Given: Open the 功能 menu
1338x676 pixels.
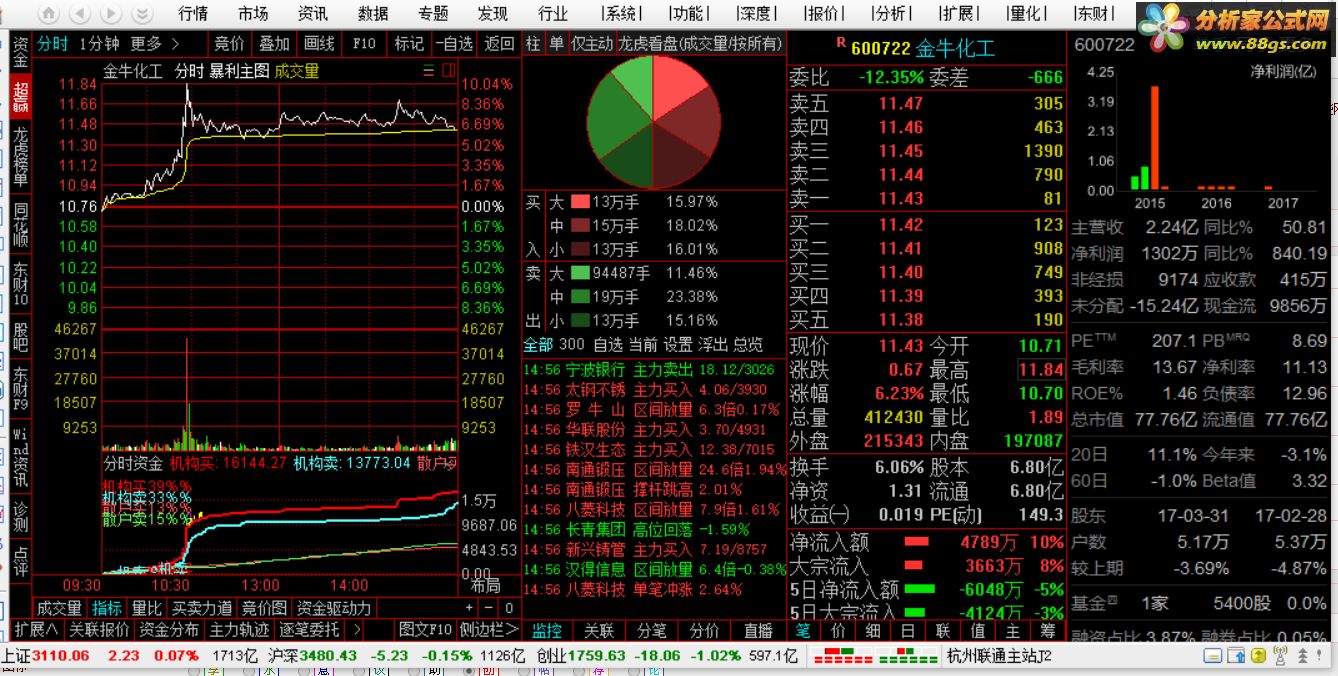Looking at the screenshot, I should point(688,13).
